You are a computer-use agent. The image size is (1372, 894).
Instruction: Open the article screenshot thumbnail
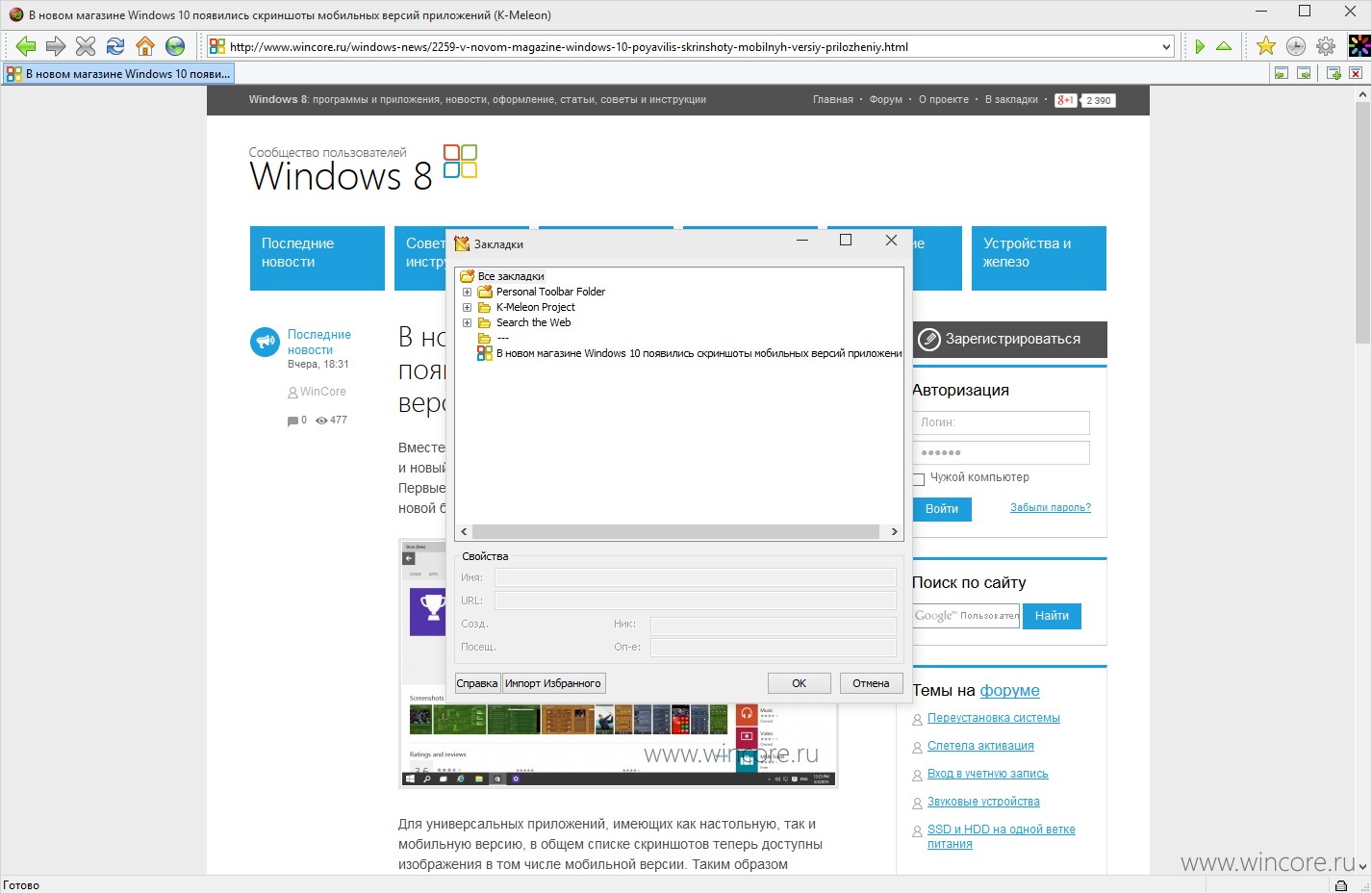click(x=618, y=663)
